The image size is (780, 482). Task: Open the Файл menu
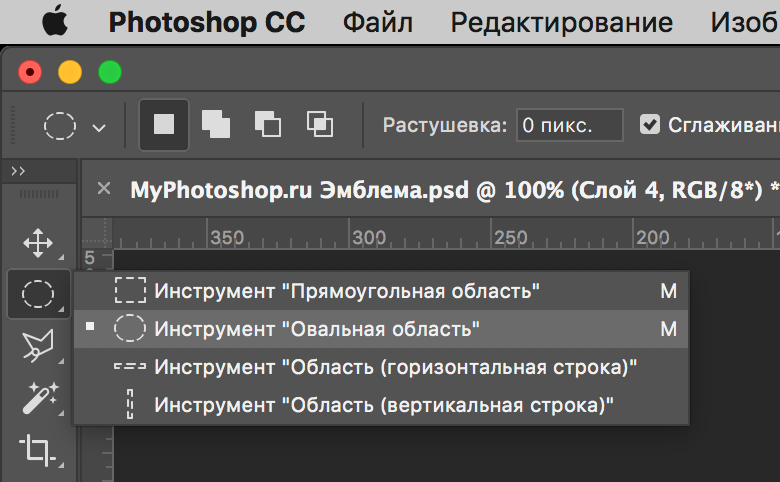(378, 23)
